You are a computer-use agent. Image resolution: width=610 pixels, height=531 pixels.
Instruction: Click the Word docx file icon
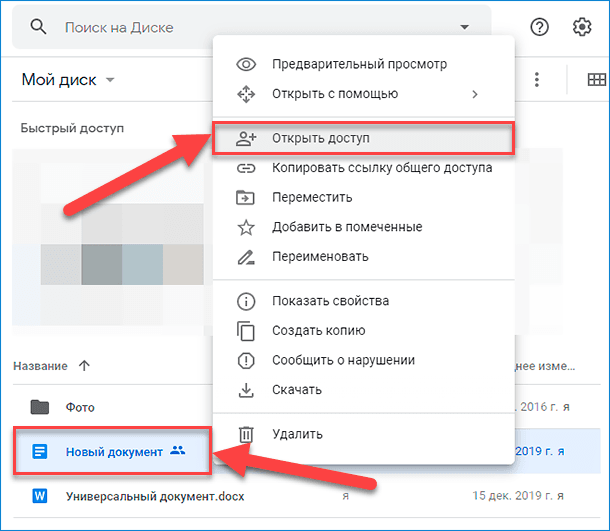40,496
